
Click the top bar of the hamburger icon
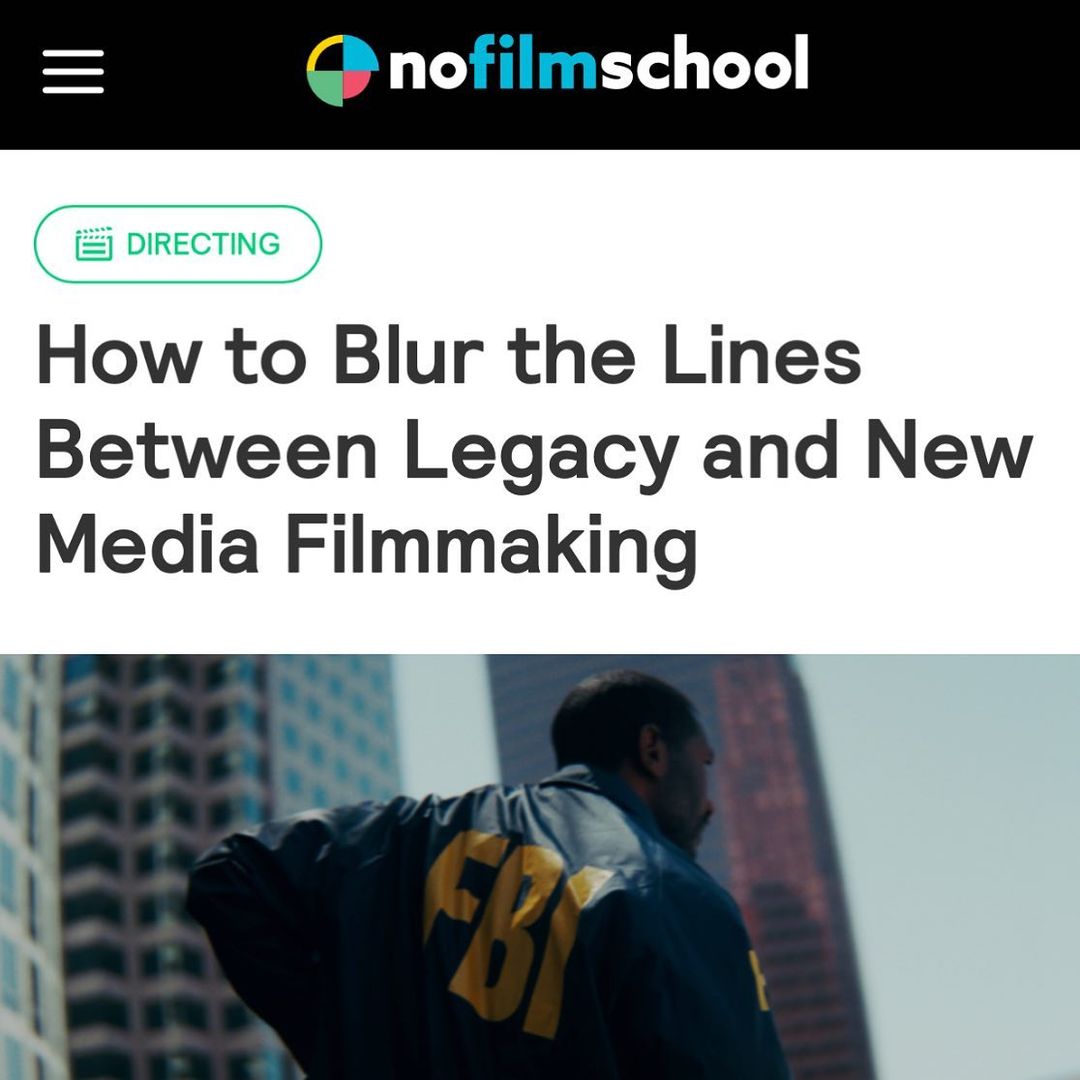(73, 53)
